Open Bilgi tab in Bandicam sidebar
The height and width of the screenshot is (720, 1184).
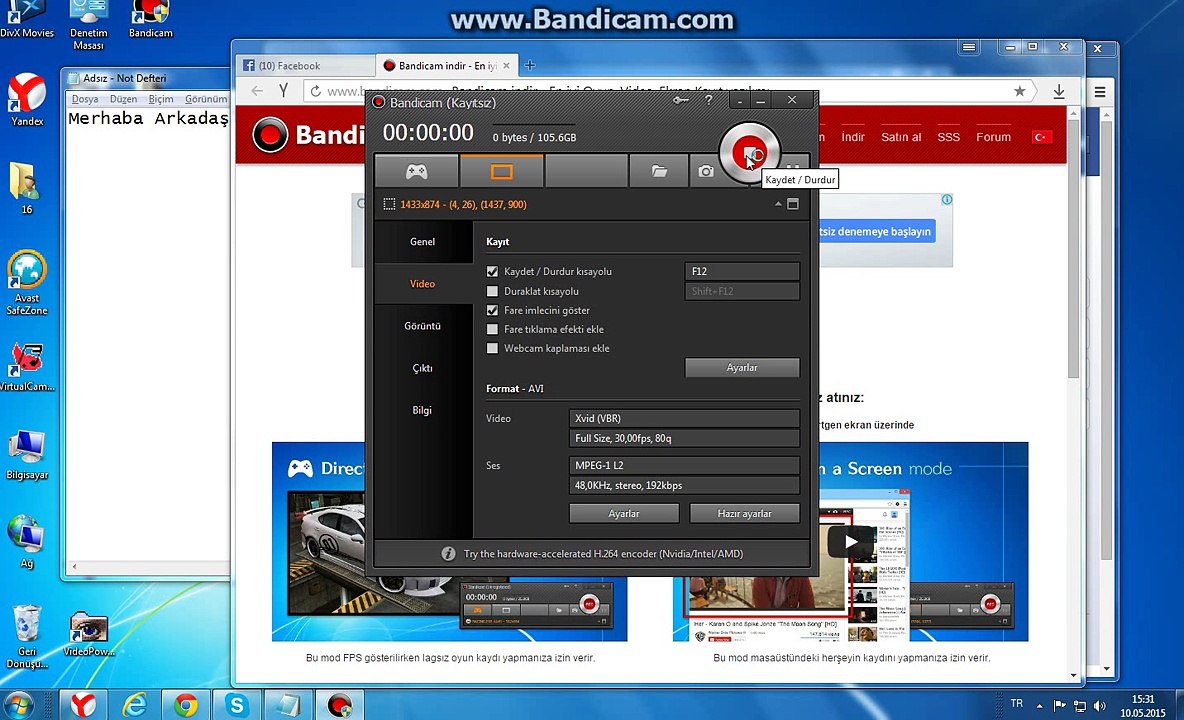coord(422,411)
